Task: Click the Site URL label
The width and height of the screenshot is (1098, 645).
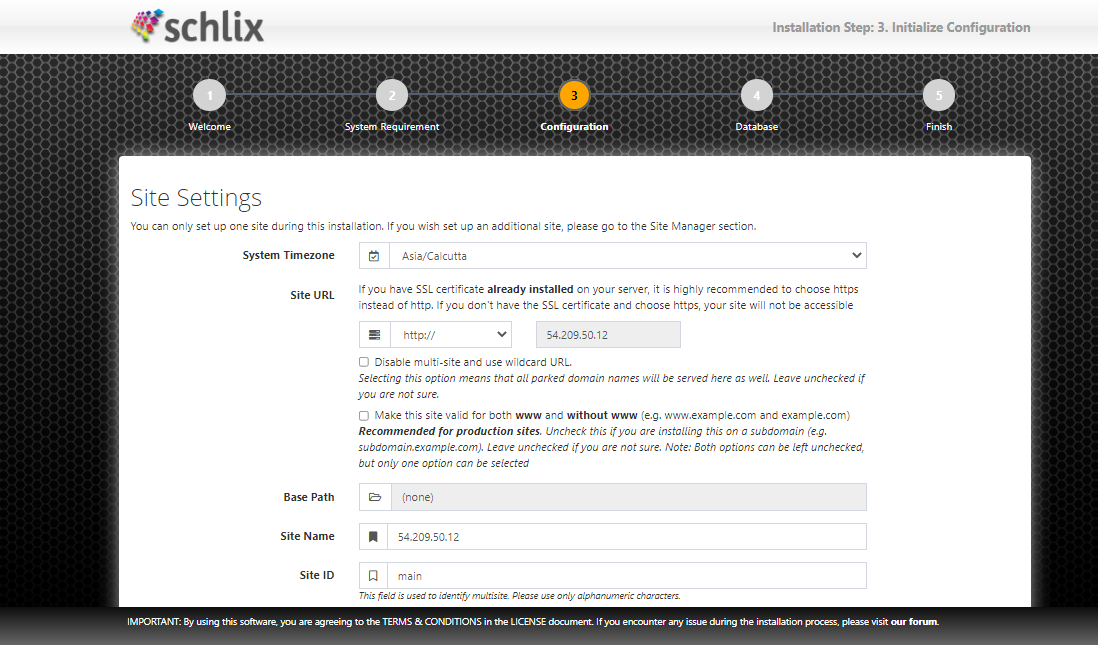Action: (x=312, y=296)
